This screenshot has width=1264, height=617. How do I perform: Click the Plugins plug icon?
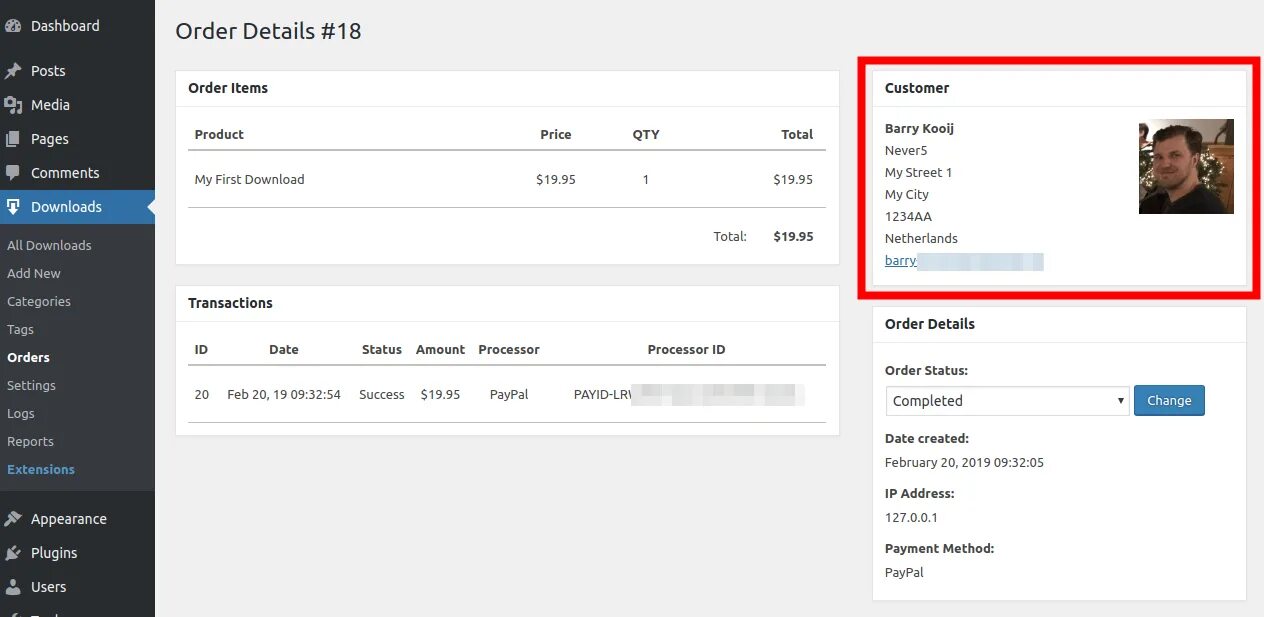point(13,553)
